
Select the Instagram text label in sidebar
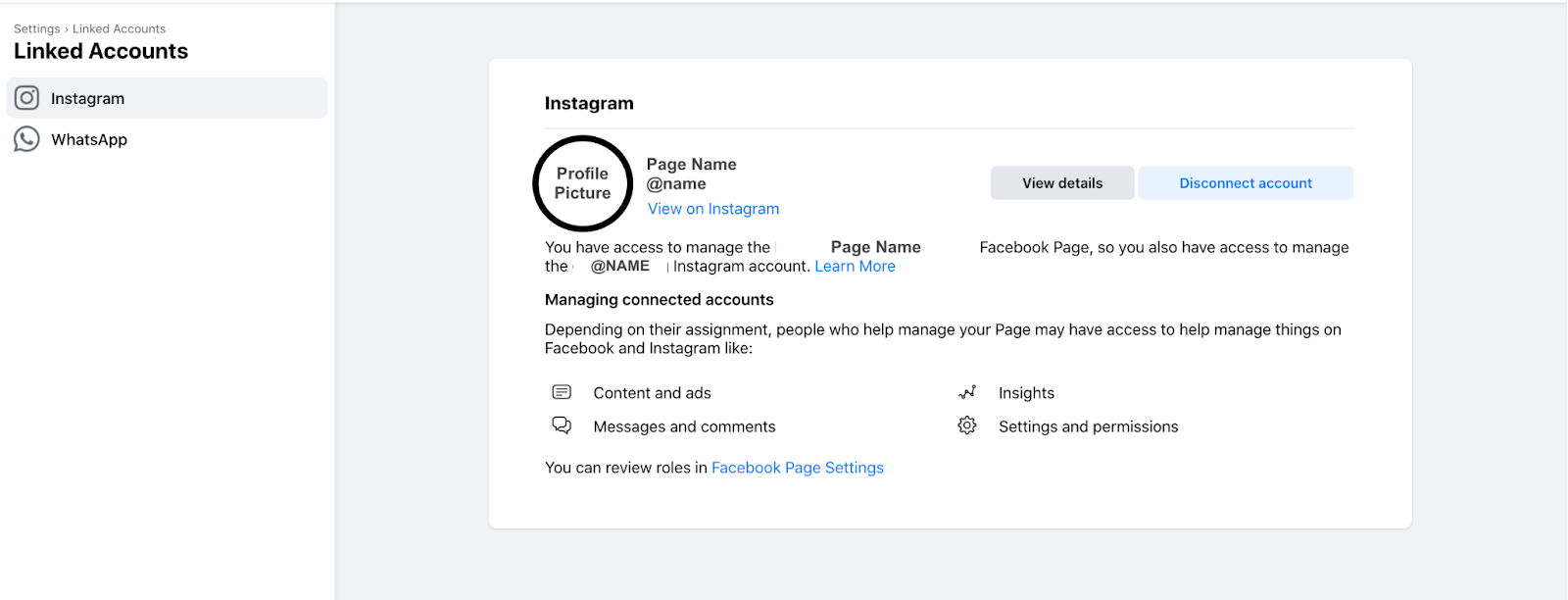(87, 99)
